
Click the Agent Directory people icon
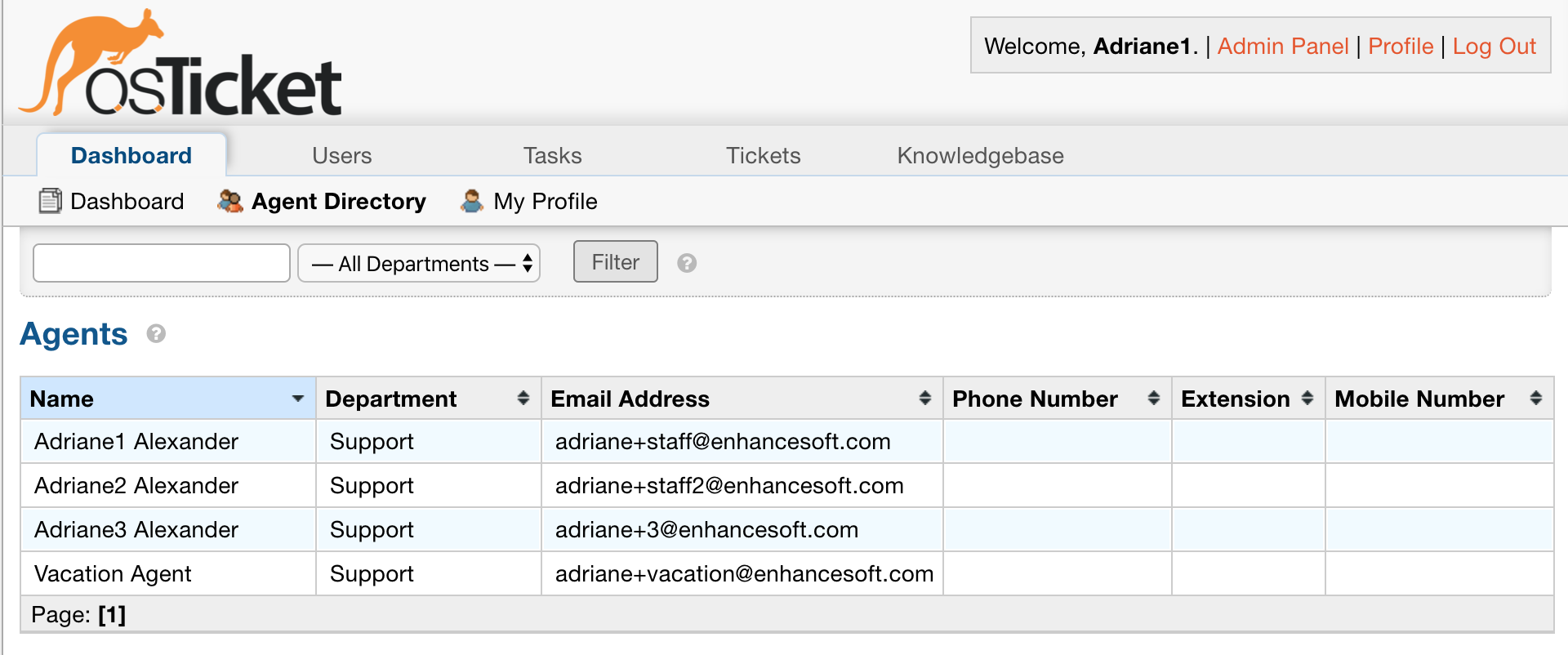229,201
